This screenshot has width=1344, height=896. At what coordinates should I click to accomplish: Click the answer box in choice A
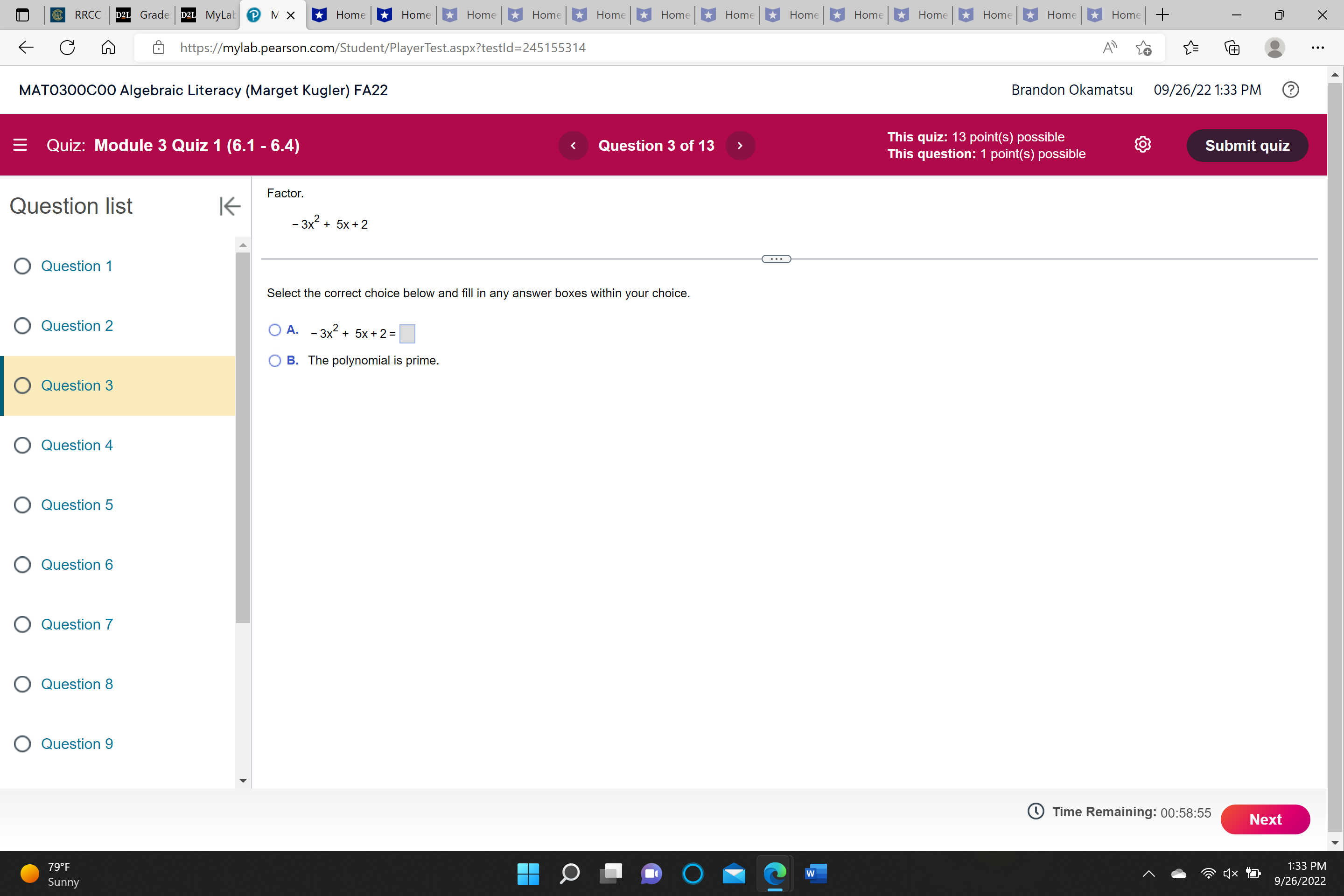[407, 333]
